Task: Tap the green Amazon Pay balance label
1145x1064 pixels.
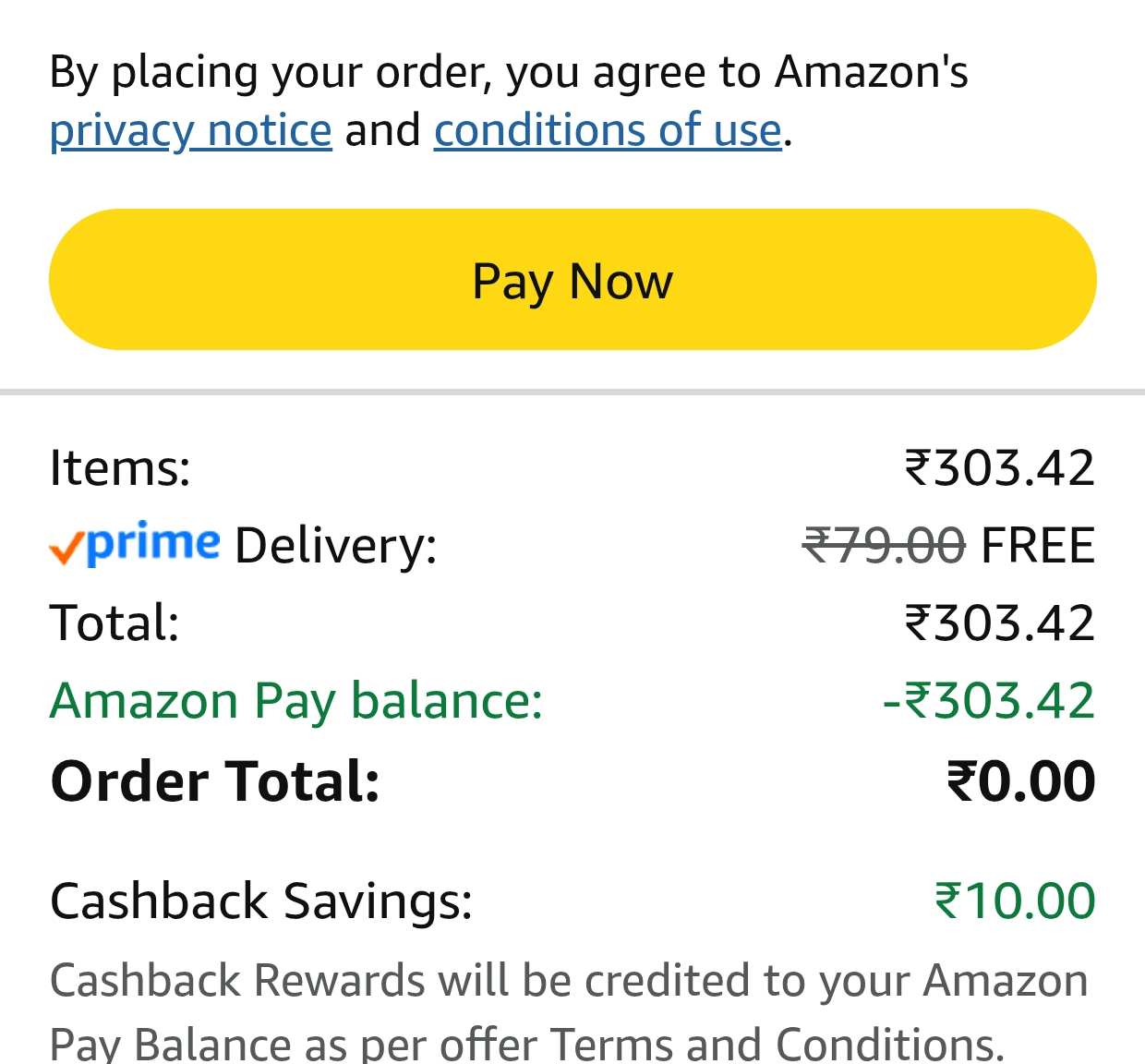Action: 296,700
